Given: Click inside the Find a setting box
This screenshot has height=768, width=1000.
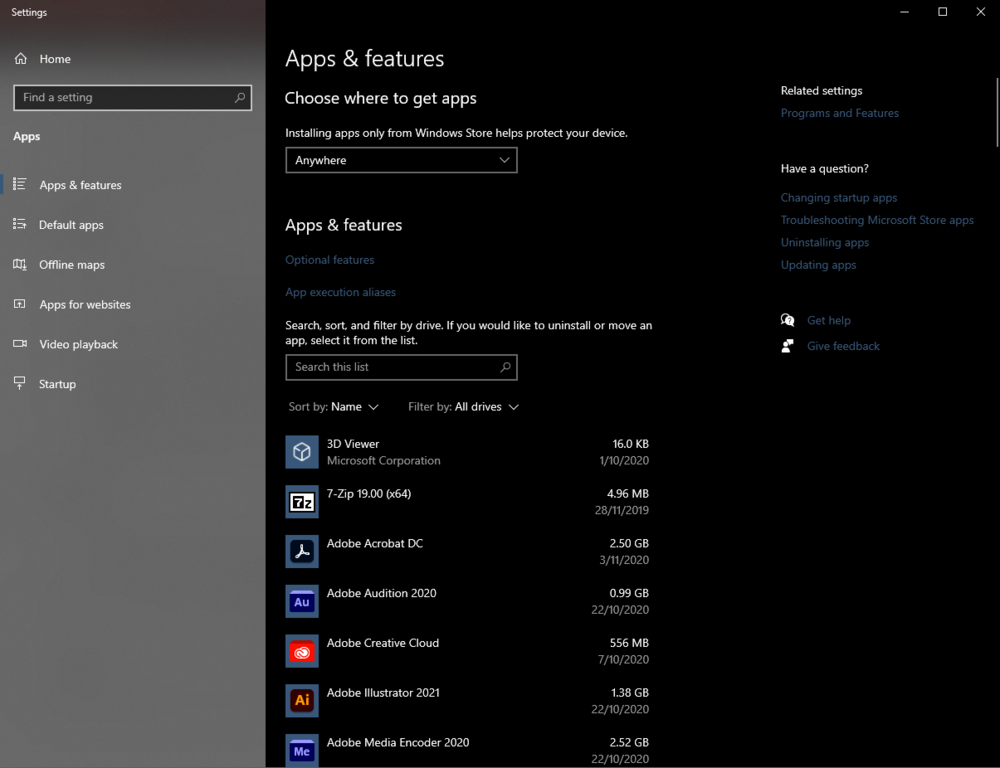Looking at the screenshot, I should click(x=125, y=98).
